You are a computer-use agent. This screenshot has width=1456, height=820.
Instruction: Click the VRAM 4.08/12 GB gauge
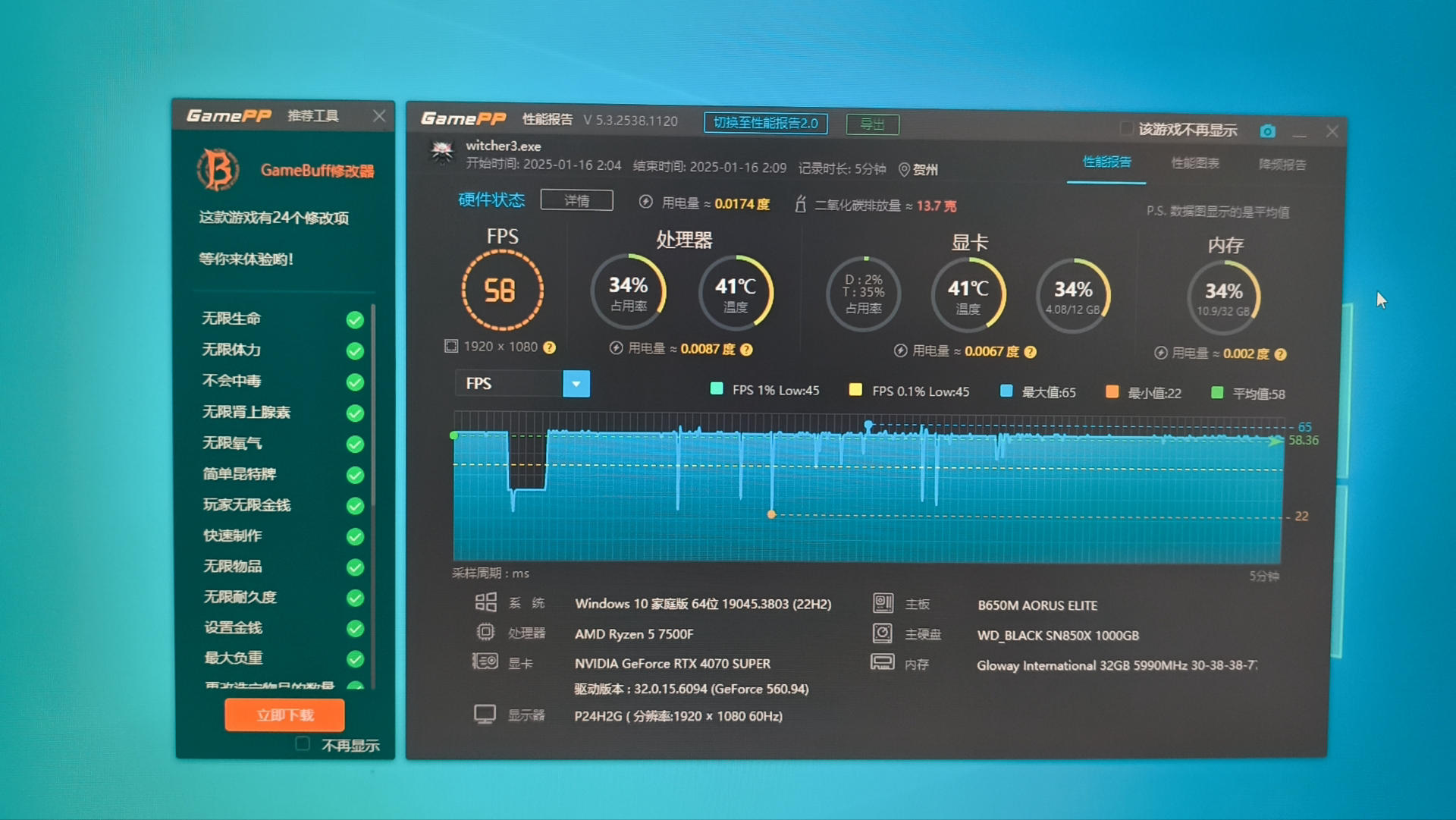pyautogui.click(x=1073, y=296)
